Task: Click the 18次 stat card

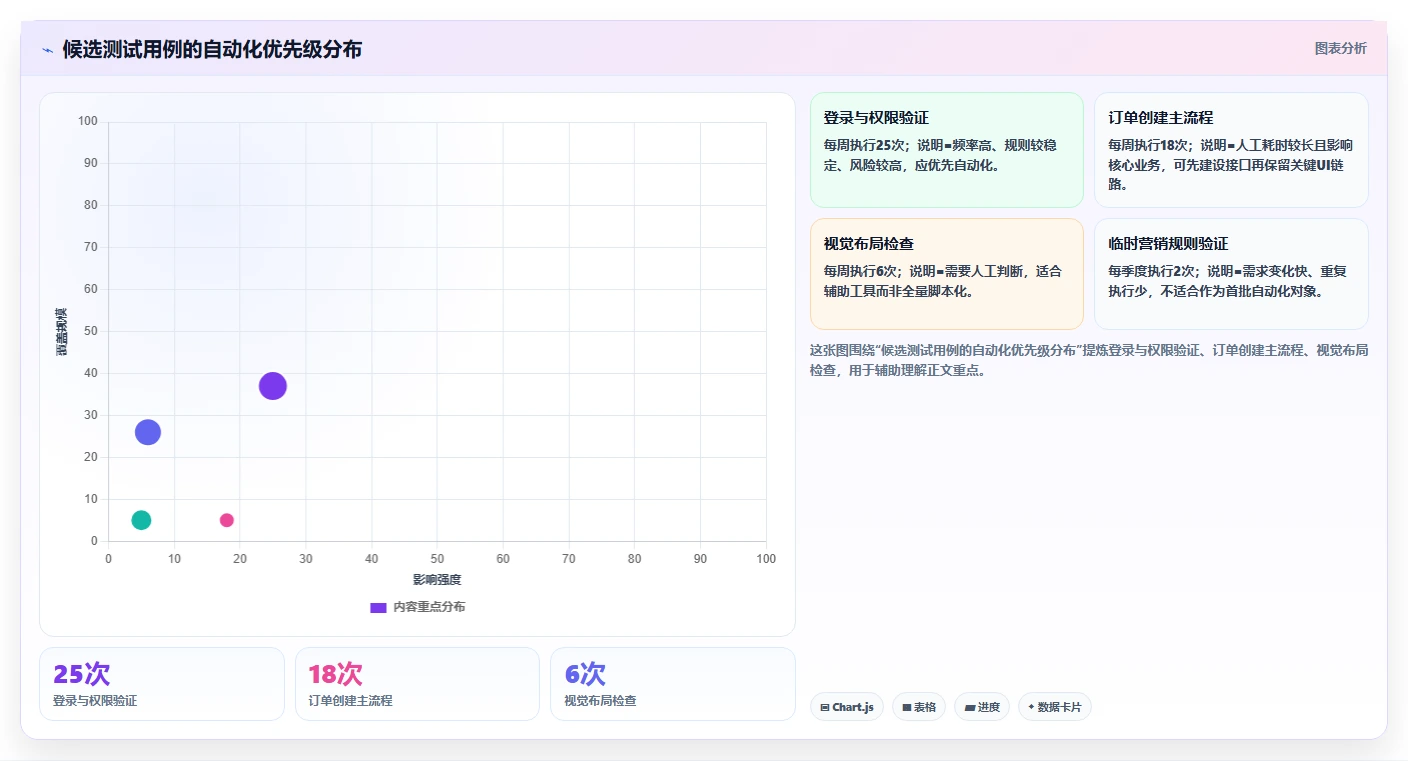Action: click(417, 684)
